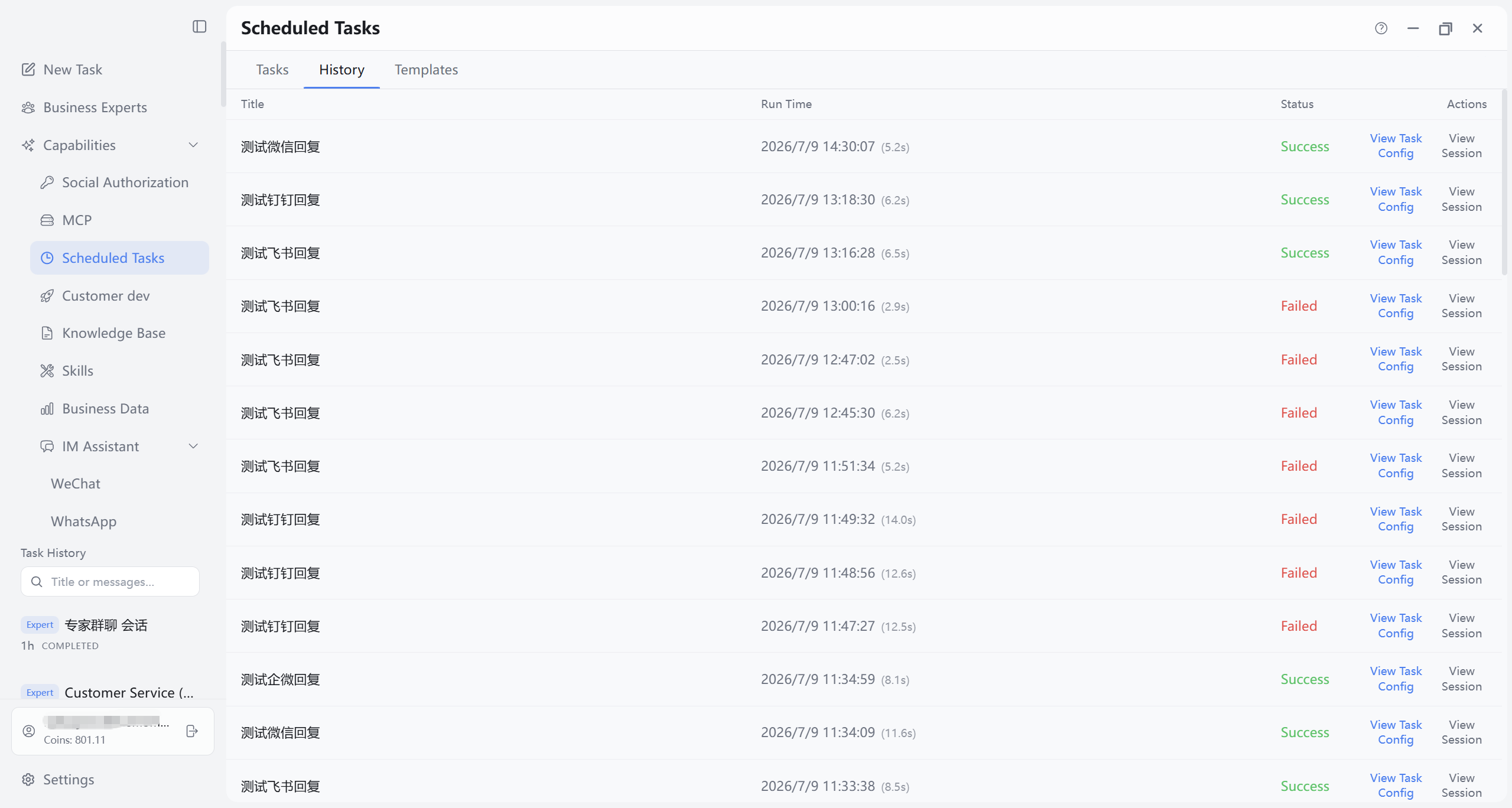The height and width of the screenshot is (808, 1512).
Task: Click the IM Assistant chat icon
Action: click(x=47, y=447)
